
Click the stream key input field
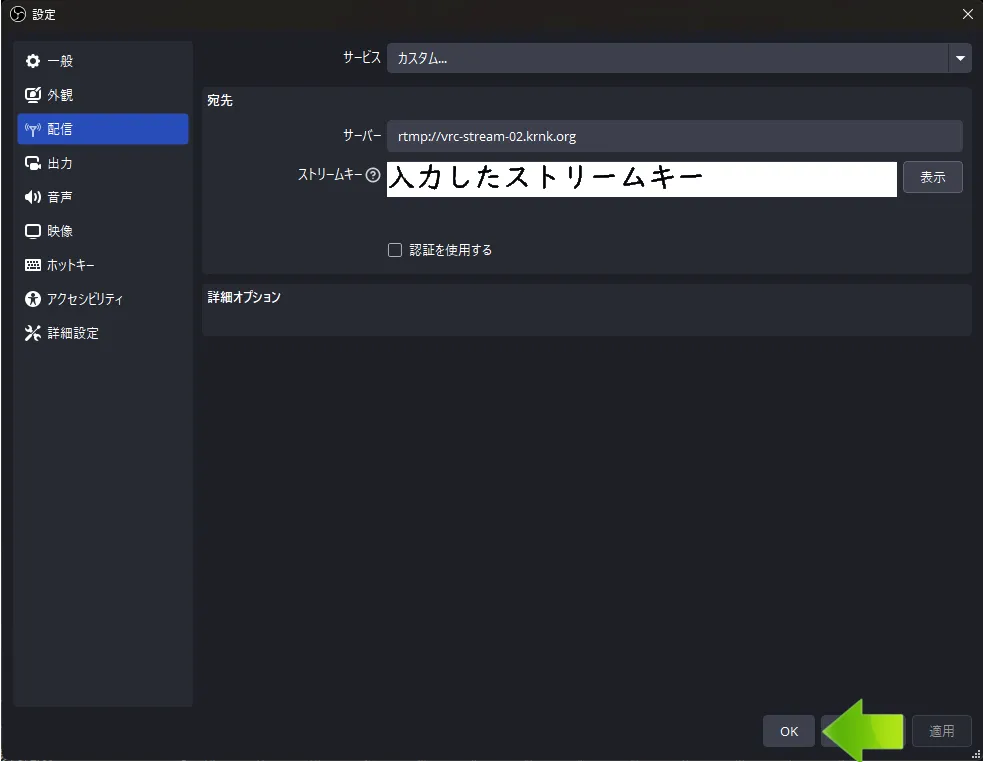pos(640,178)
